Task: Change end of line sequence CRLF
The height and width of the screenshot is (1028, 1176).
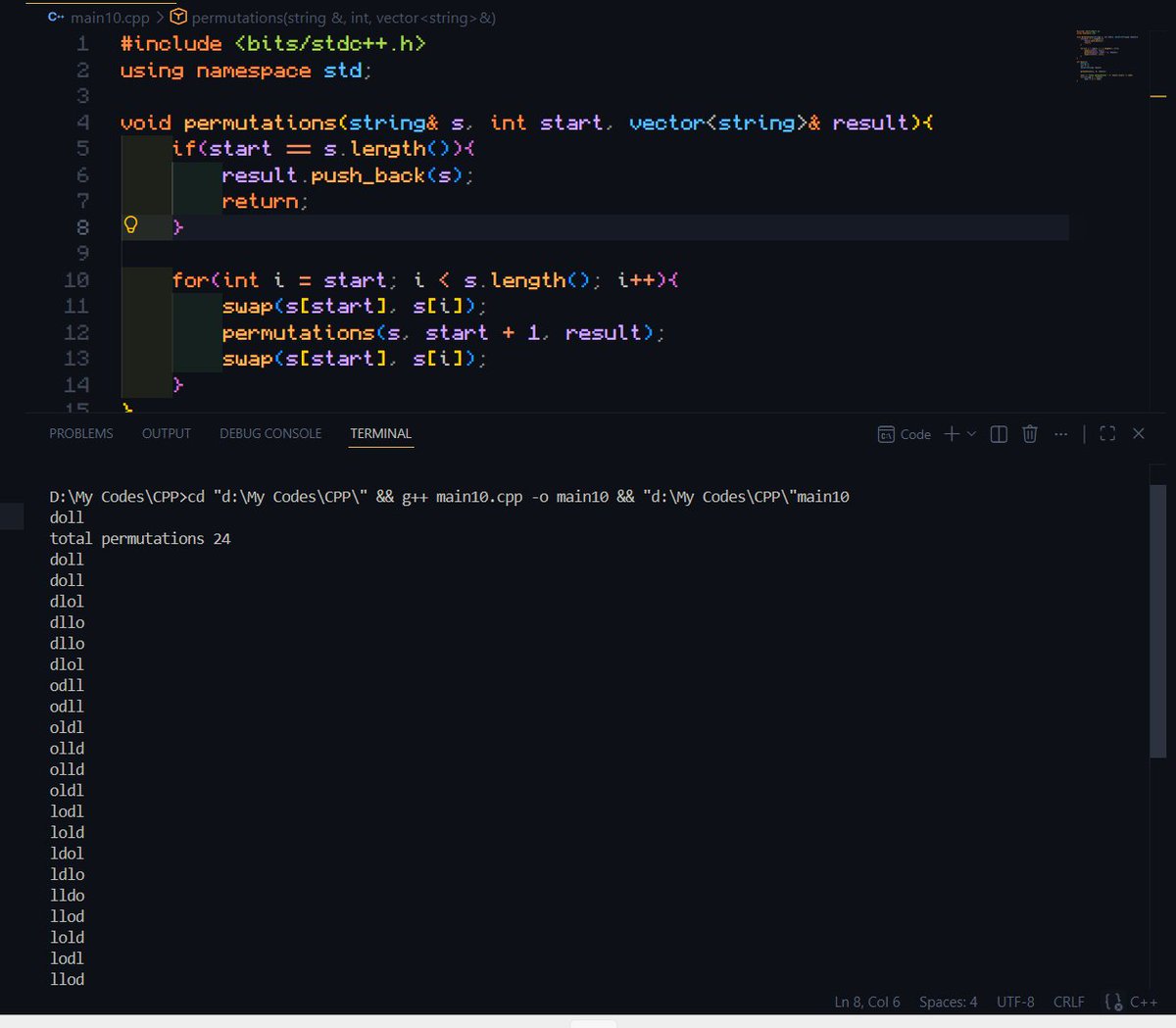Action: (1069, 1002)
